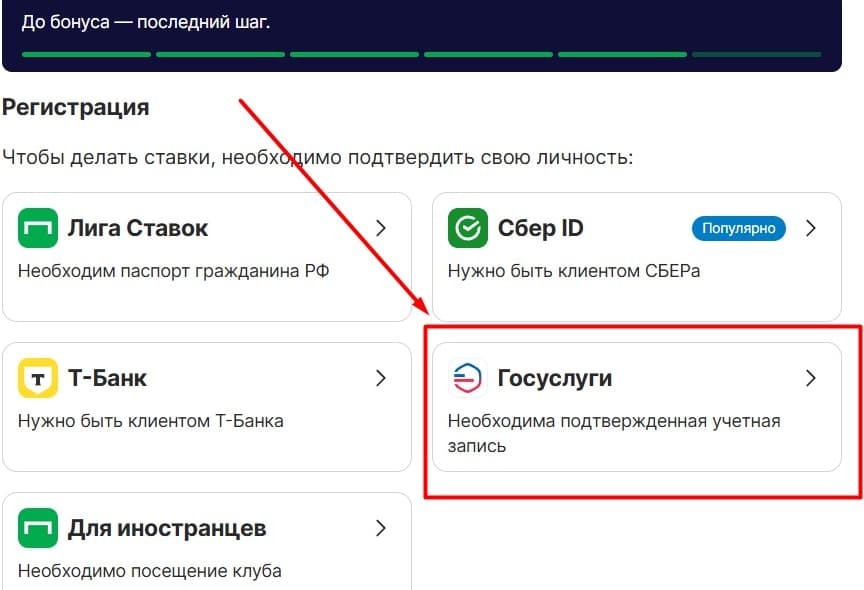Click the blue Популярно badge
The width and height of the screenshot is (864, 590).
(738, 228)
